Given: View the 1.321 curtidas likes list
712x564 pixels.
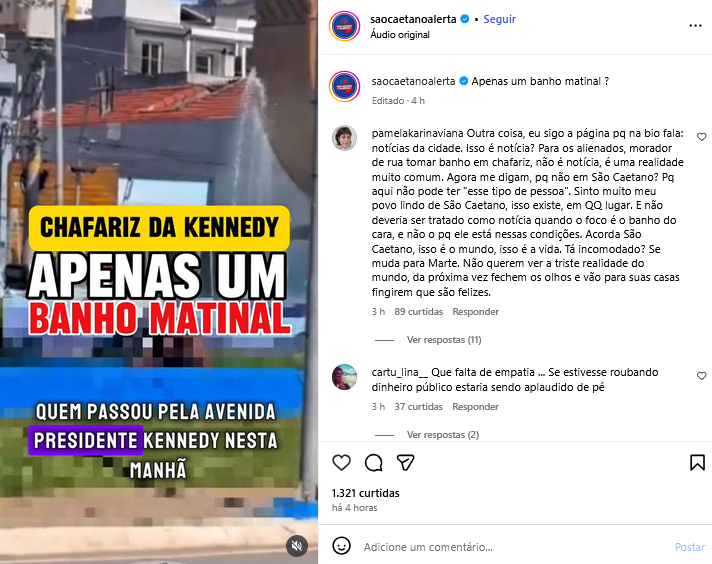Looking at the screenshot, I should pos(366,493).
